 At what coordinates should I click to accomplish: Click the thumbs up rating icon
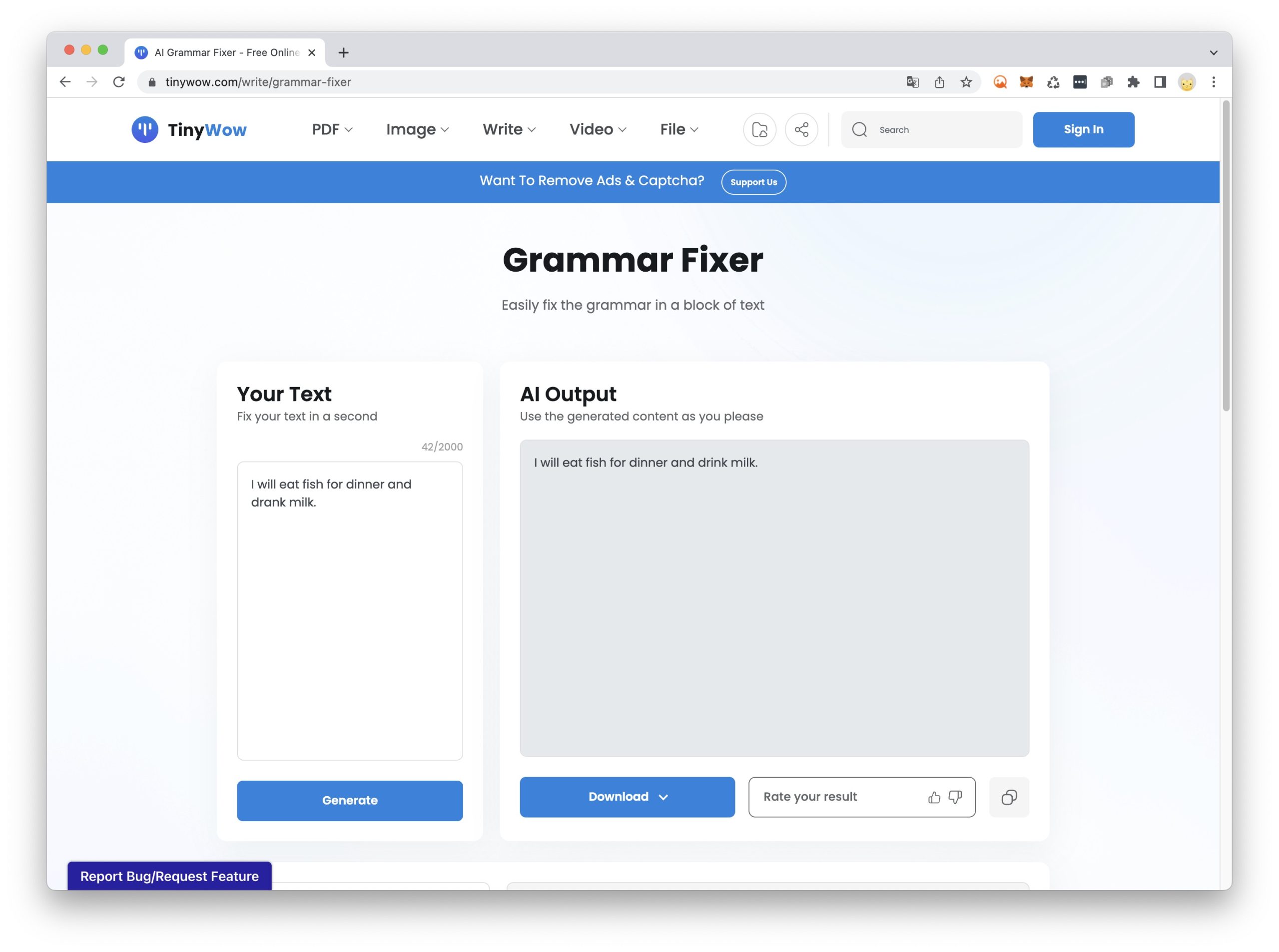tap(934, 797)
